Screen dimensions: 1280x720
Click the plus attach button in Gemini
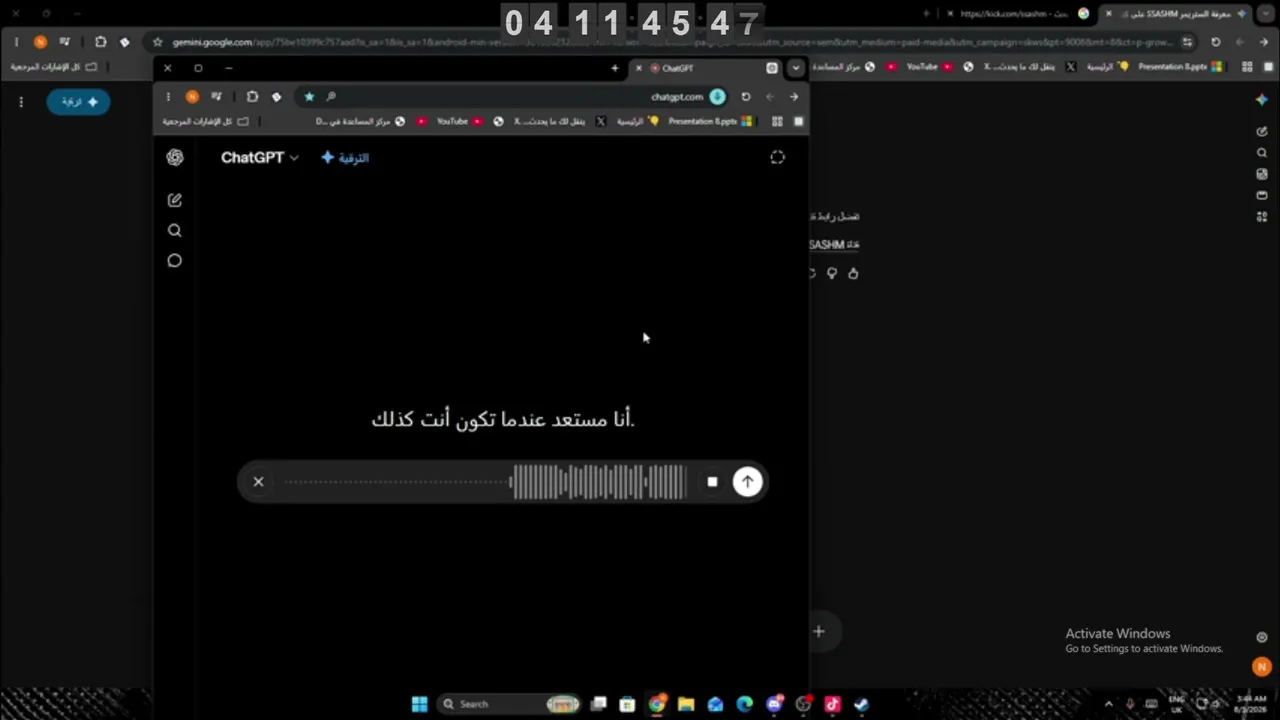(x=818, y=631)
